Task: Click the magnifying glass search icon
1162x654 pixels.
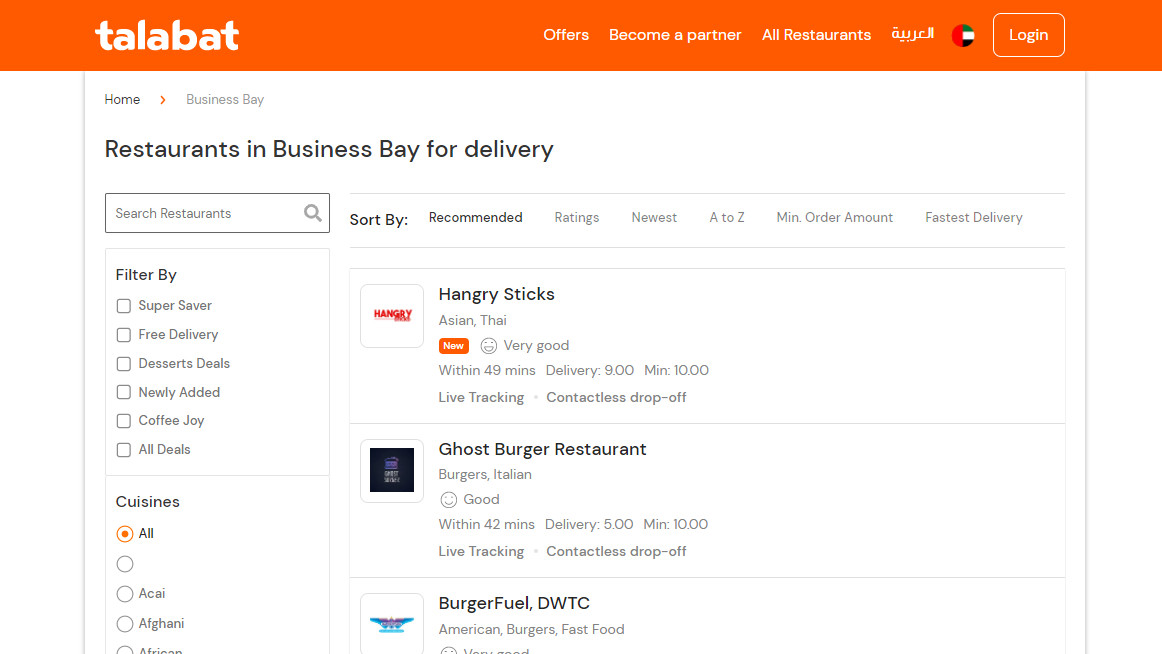Action: pyautogui.click(x=312, y=213)
